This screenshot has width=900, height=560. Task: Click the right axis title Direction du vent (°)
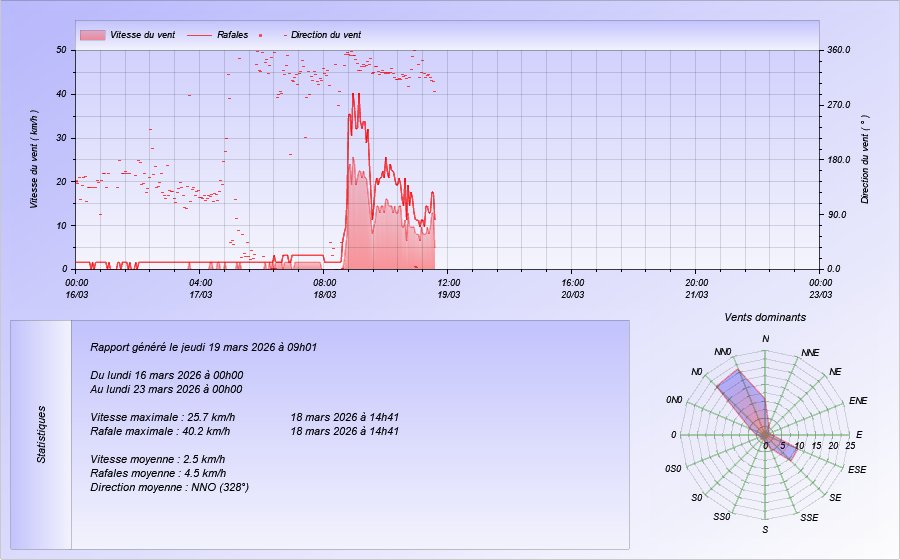(x=865, y=159)
